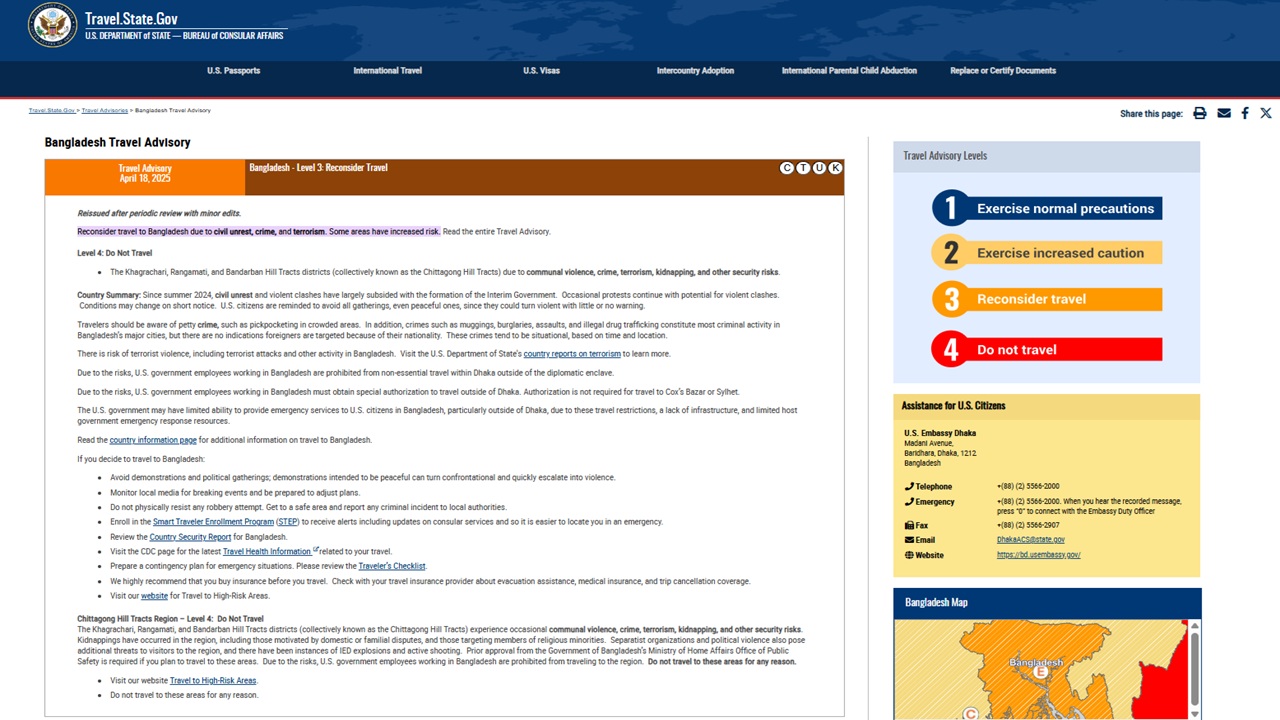Open the International Travel menu

(387, 71)
